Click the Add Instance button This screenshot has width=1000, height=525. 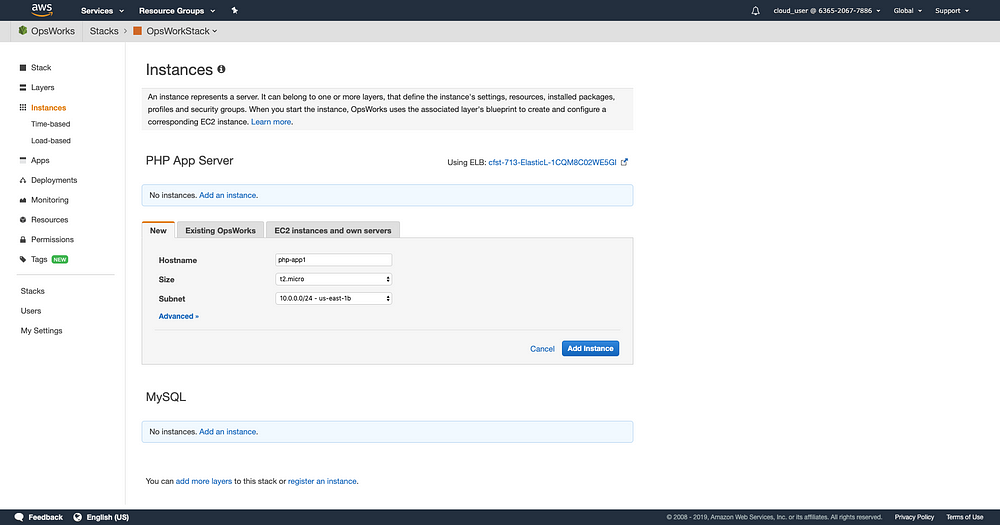click(x=590, y=348)
